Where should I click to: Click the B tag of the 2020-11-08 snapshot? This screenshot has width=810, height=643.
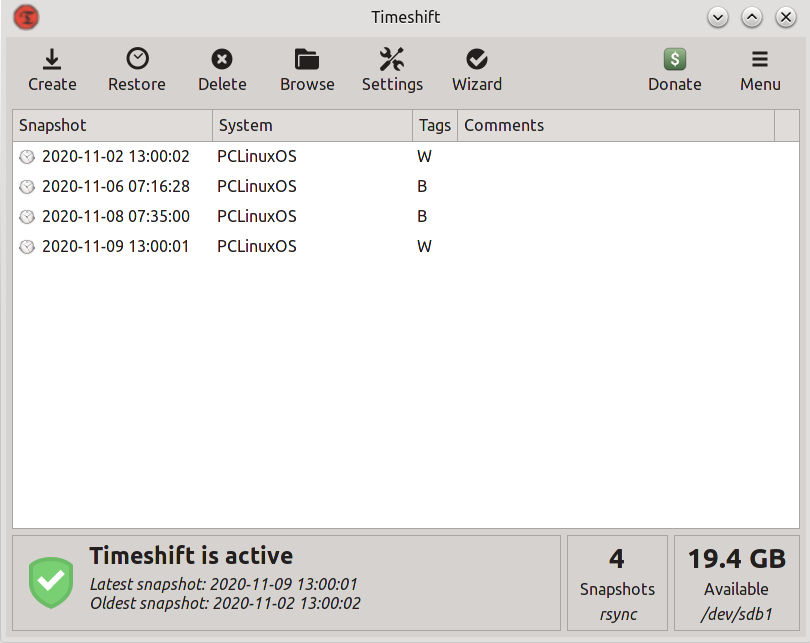pyautogui.click(x=422, y=216)
